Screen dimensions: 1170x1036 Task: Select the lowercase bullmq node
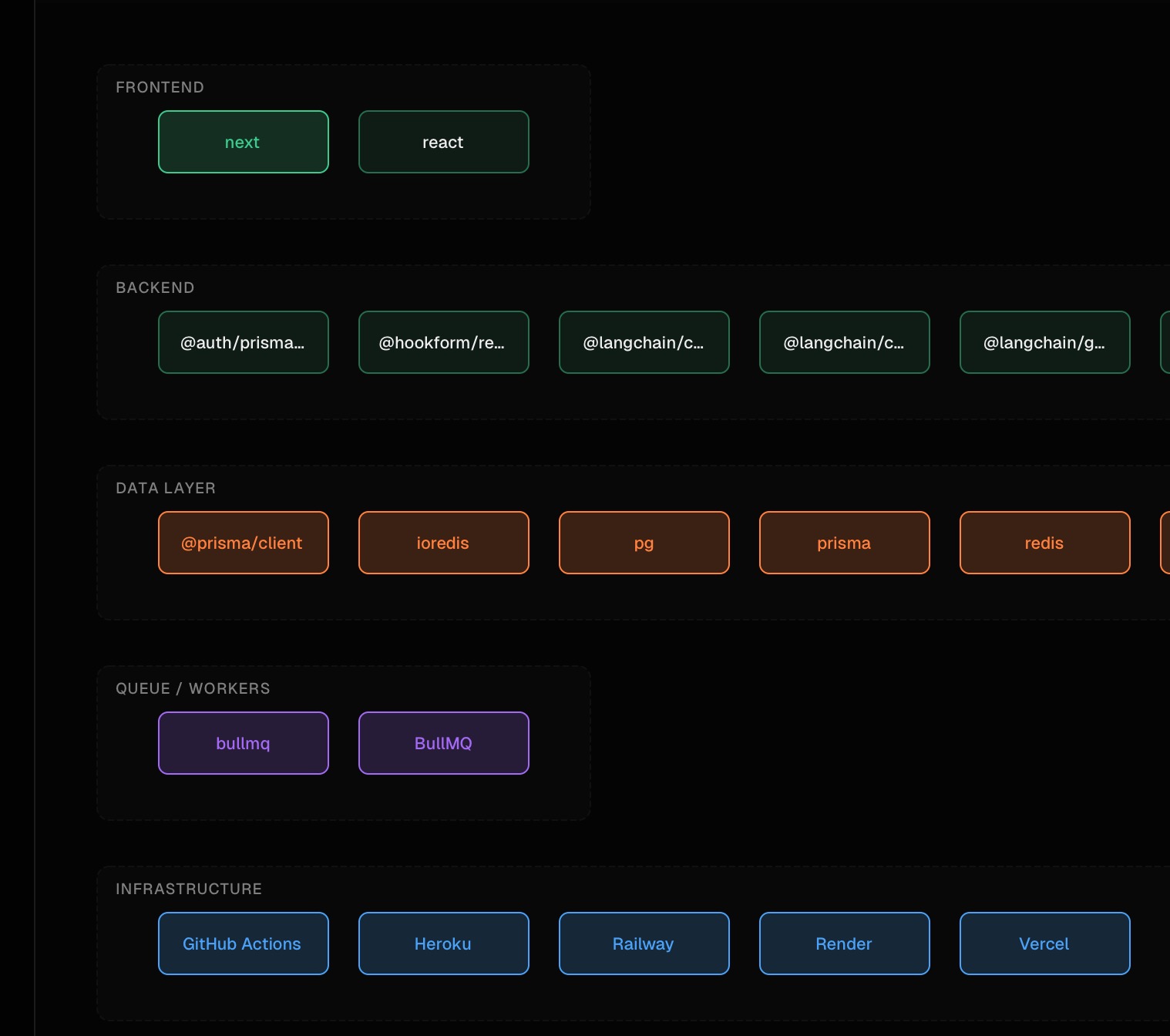pos(244,743)
